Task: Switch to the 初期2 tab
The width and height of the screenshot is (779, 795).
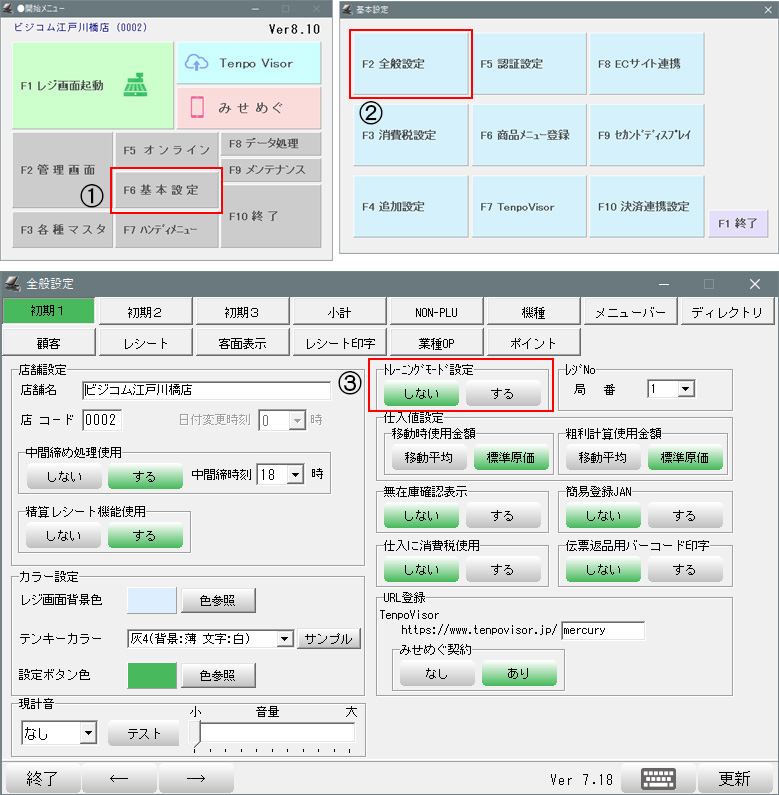Action: coord(144,313)
